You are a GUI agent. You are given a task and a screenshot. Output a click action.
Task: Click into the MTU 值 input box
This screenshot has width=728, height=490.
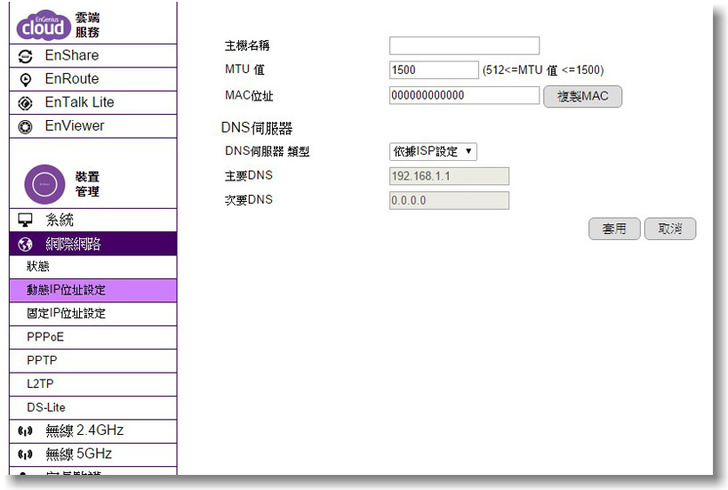pyautogui.click(x=434, y=70)
